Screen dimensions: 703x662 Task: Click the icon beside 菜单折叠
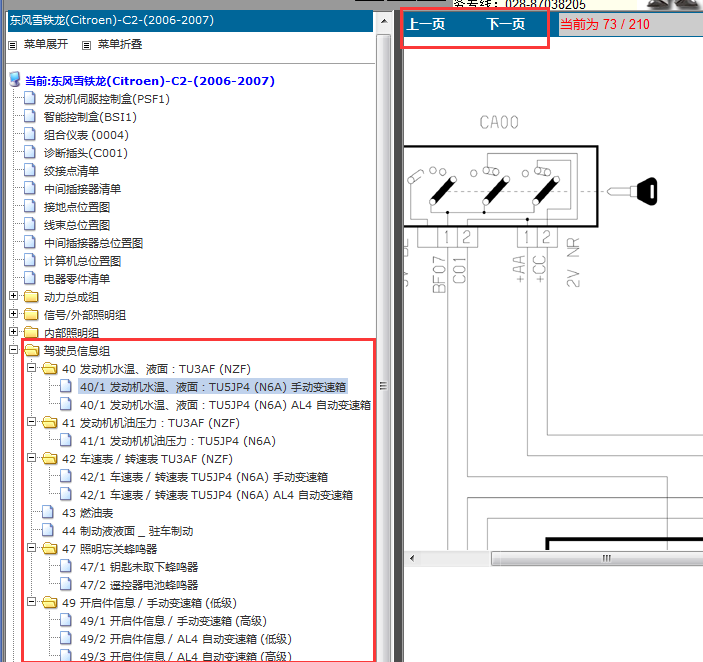coord(87,45)
